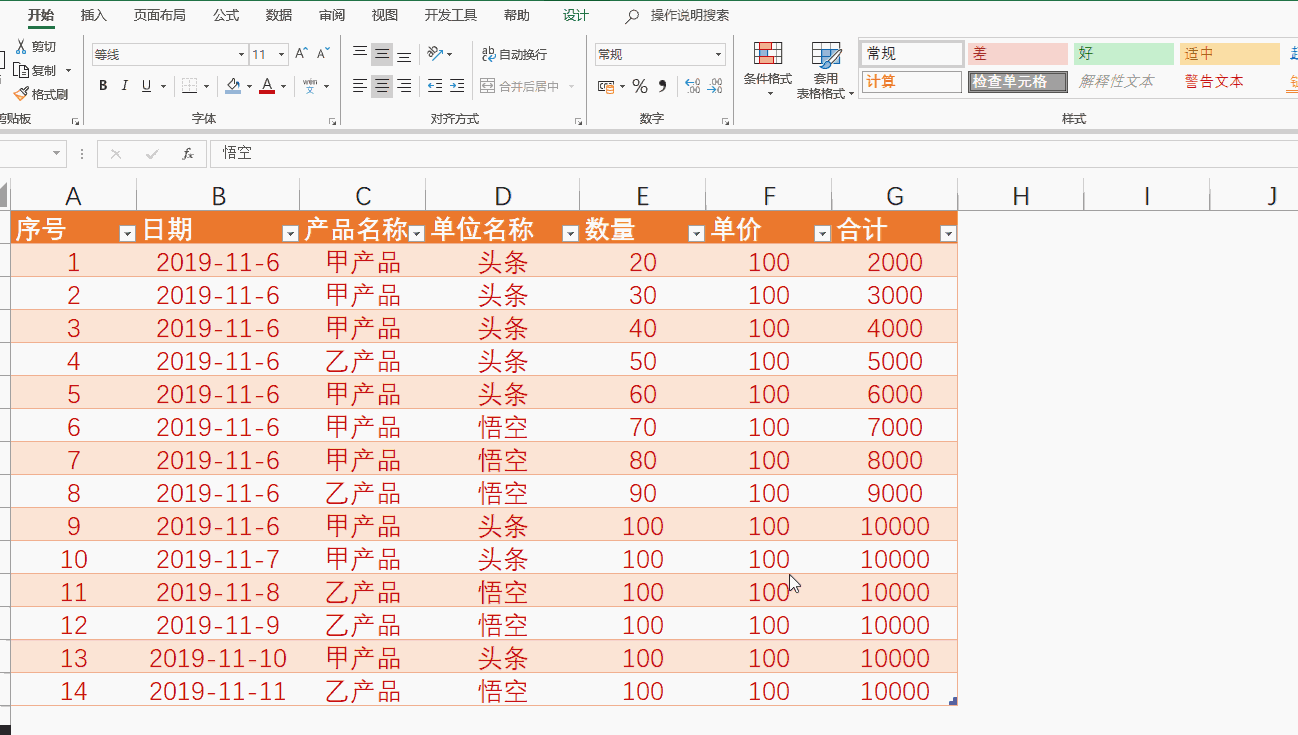Apply the 差 (Bad) cell style
The image size is (1298, 735).
click(x=1018, y=54)
